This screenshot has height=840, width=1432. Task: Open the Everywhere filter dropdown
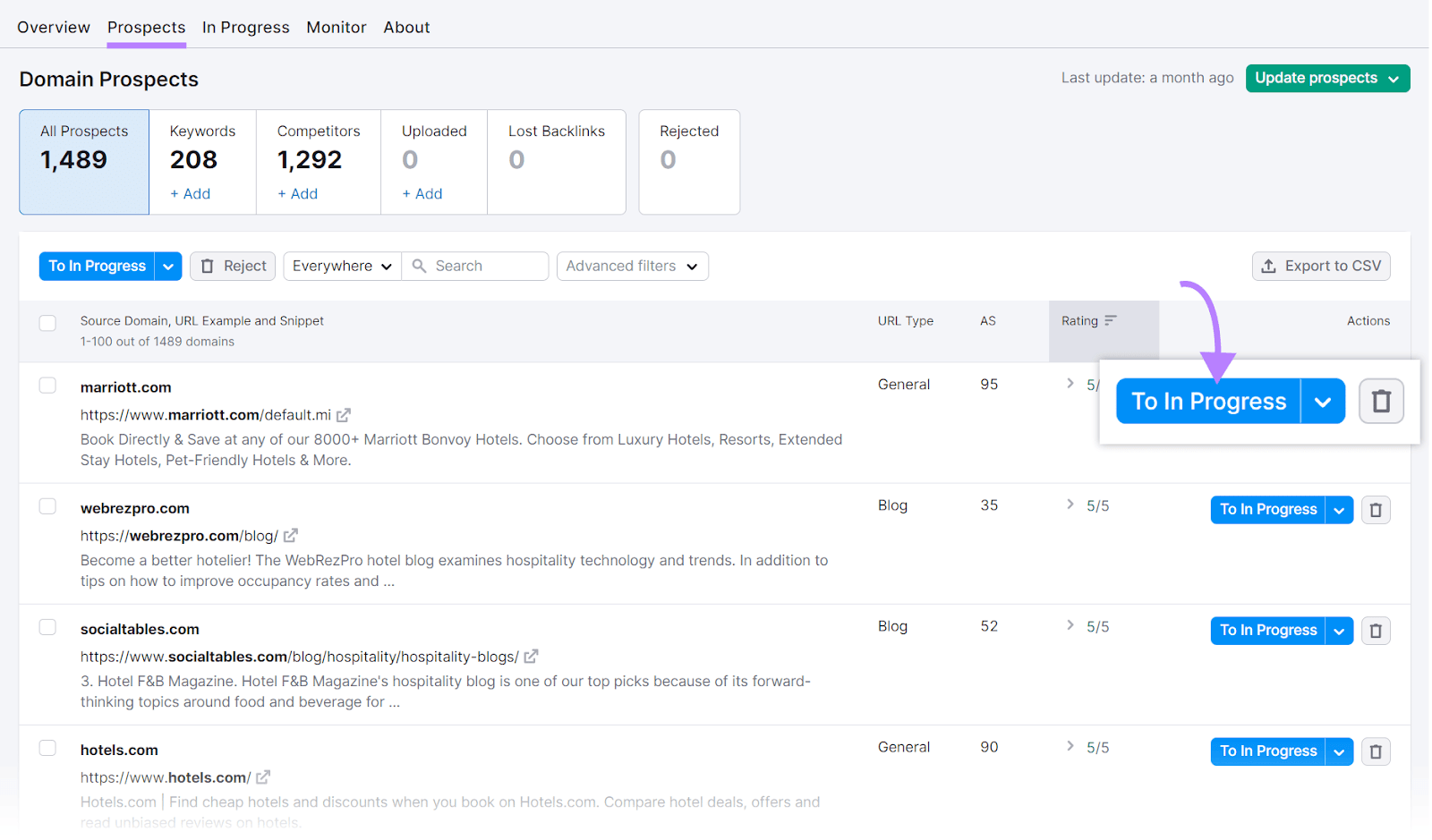341,266
